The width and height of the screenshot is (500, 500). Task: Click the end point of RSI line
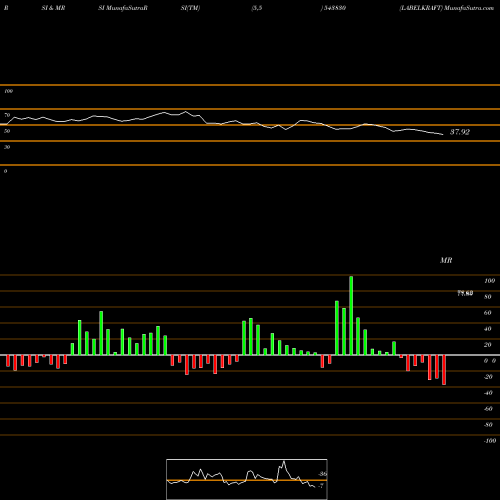point(443,135)
